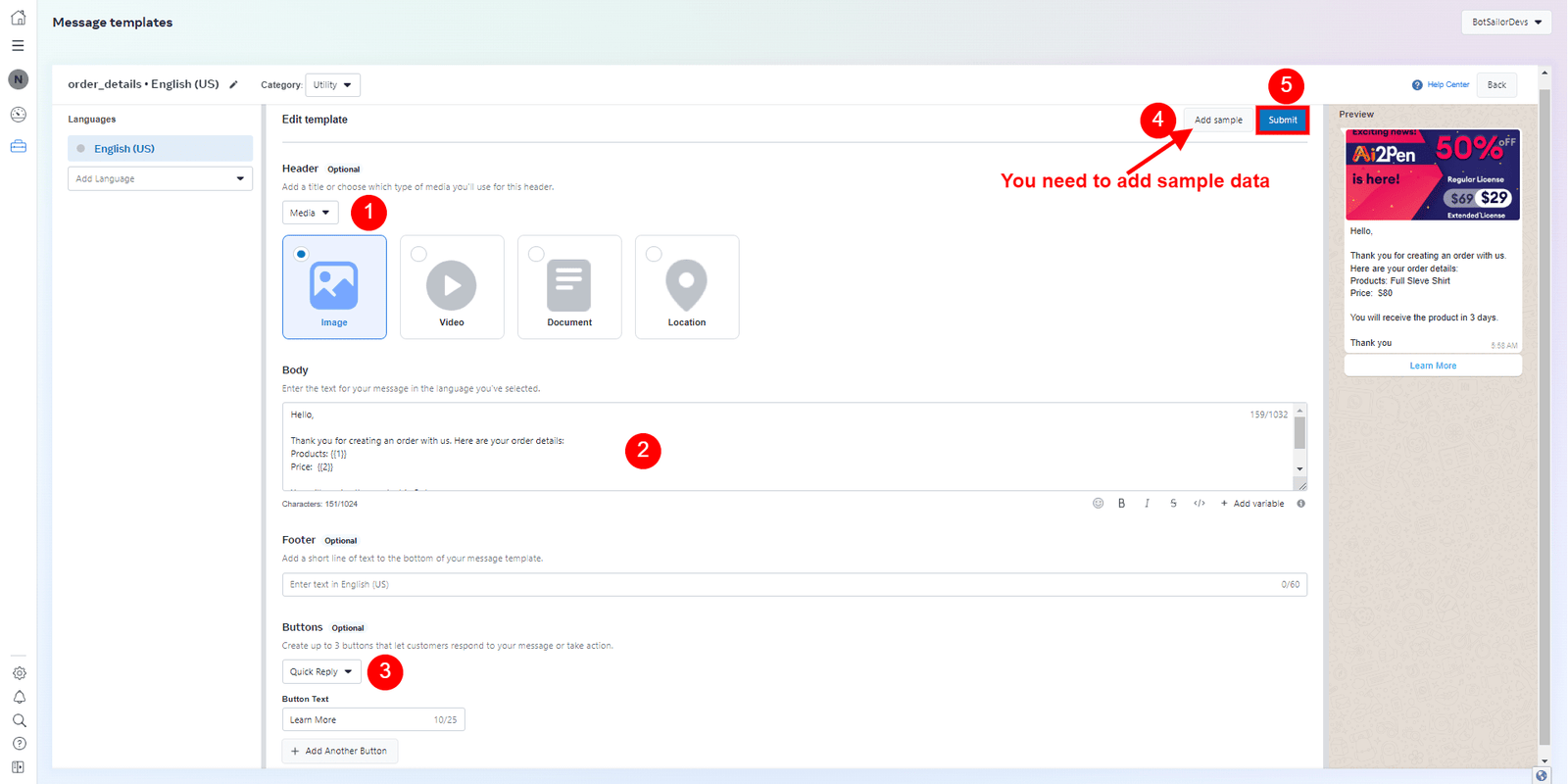Viewport: 1568px width, 784px height.
Task: Click pencil icon to rename order_details
Action: 233,84
